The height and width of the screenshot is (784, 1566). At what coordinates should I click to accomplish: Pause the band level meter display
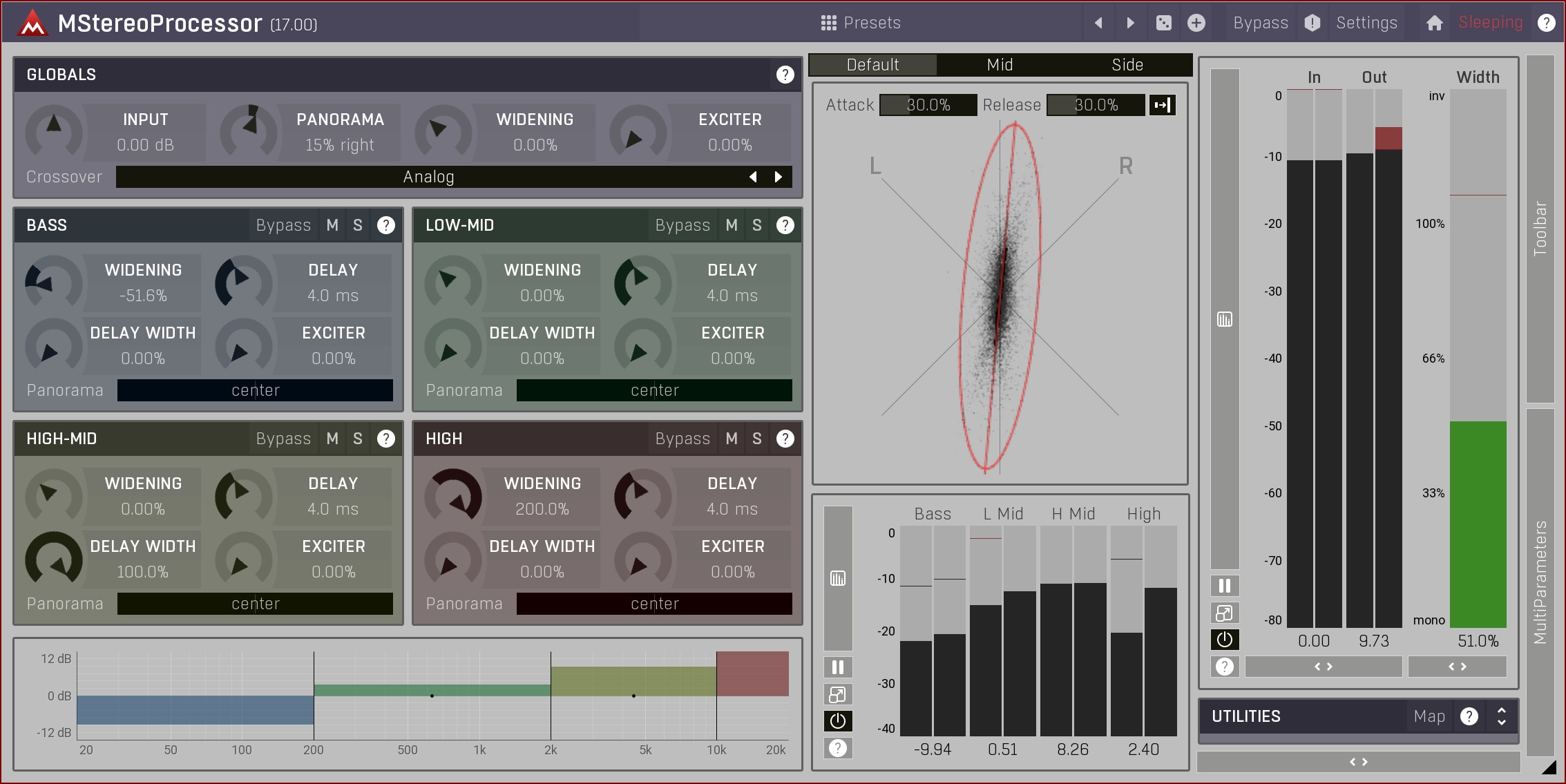[x=838, y=667]
